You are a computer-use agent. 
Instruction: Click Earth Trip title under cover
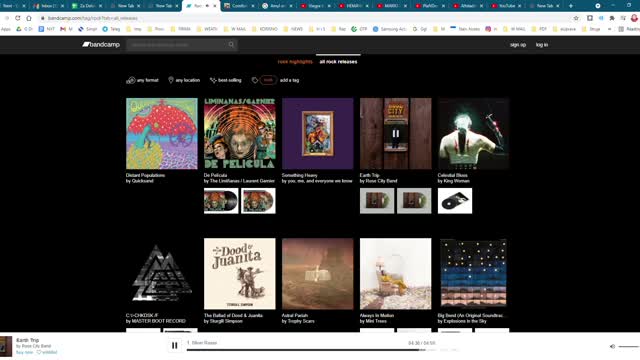coord(369,175)
